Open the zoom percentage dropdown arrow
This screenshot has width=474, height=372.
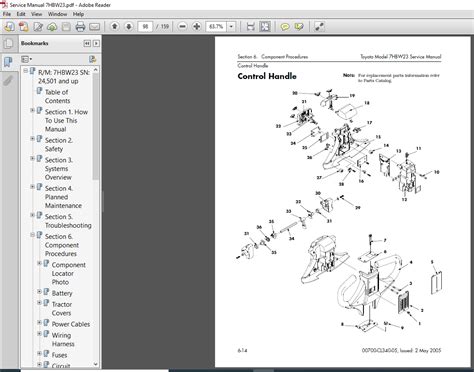231,26
